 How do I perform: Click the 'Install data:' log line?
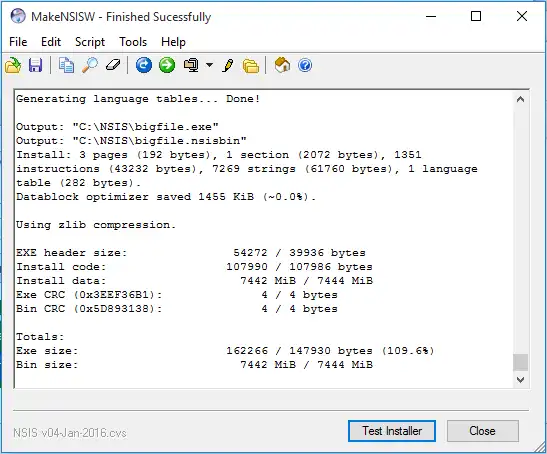coord(194,281)
